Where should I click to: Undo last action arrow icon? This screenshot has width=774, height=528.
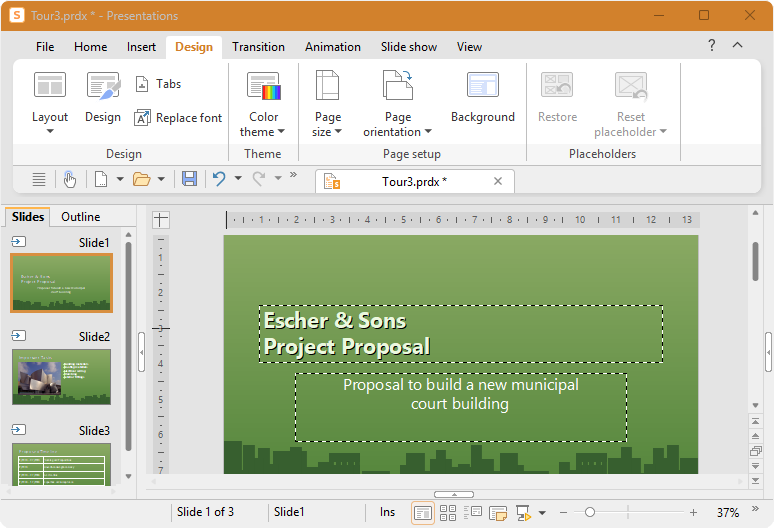219,179
